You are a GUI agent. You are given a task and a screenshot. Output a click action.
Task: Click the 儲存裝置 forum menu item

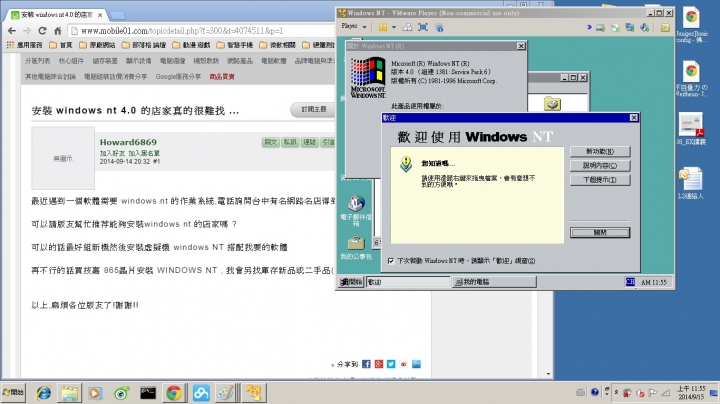(x=105, y=61)
